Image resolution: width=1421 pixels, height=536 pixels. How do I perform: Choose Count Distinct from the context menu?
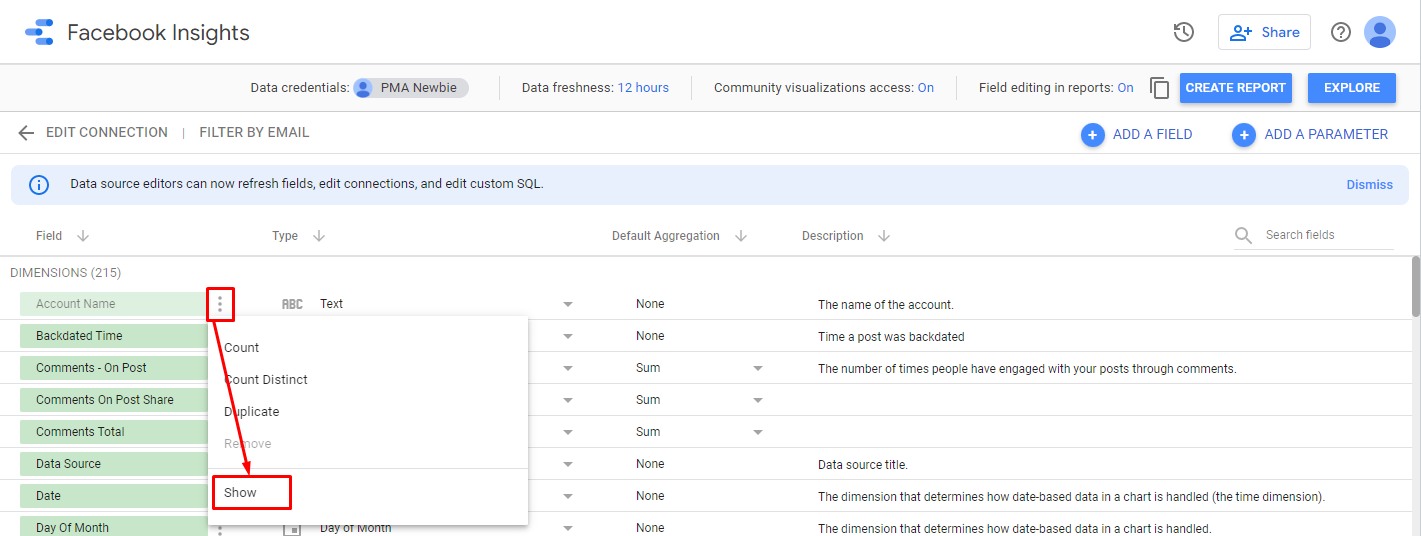pos(266,380)
